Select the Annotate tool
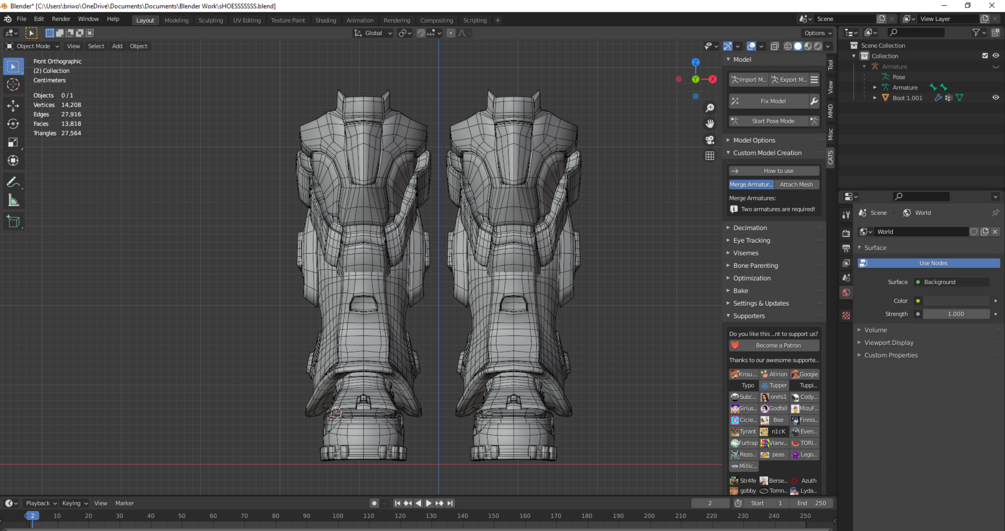The image size is (1005, 531). 13,182
